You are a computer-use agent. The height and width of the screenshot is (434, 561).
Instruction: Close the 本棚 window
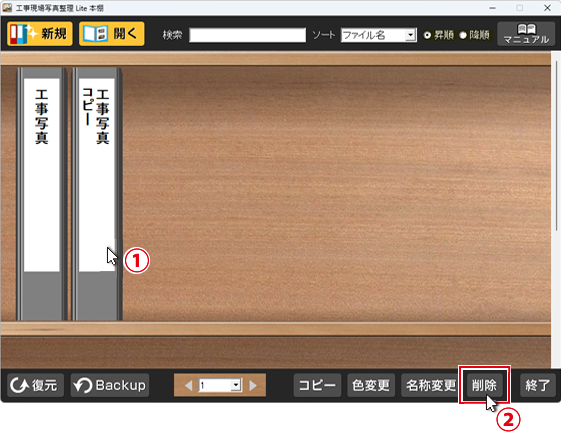[x=547, y=8]
